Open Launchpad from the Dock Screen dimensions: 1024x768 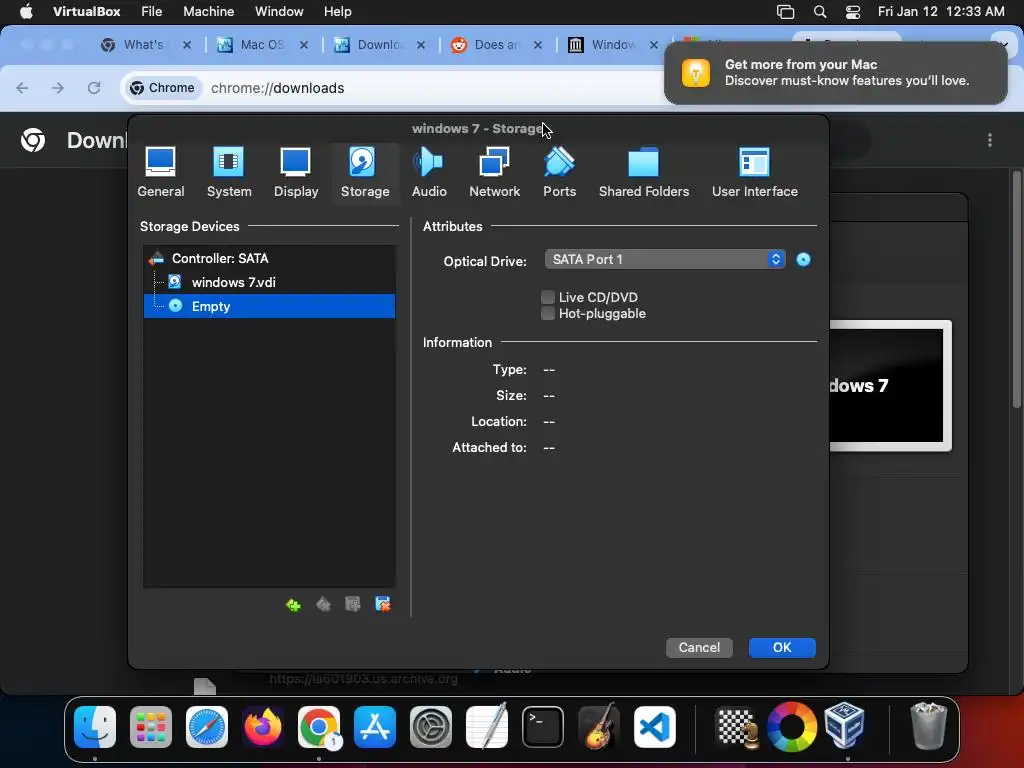(x=151, y=727)
